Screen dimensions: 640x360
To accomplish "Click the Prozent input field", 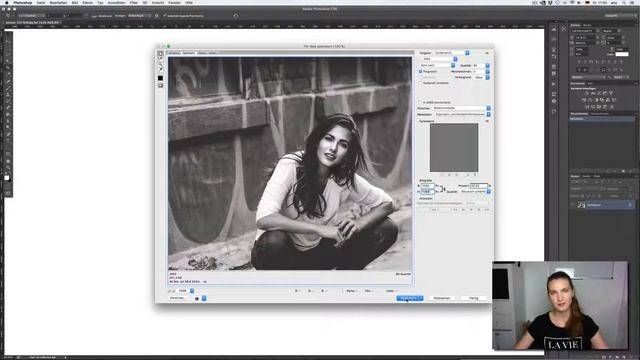I will click(x=479, y=186).
